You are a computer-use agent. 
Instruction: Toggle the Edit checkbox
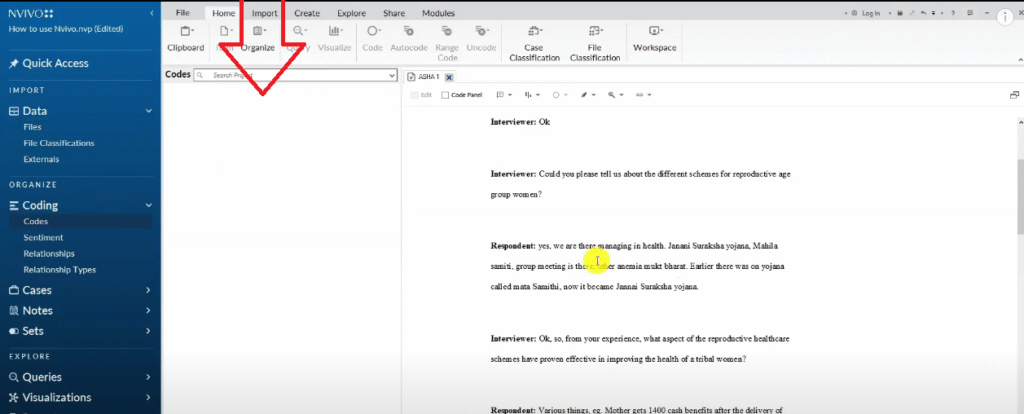click(414, 95)
